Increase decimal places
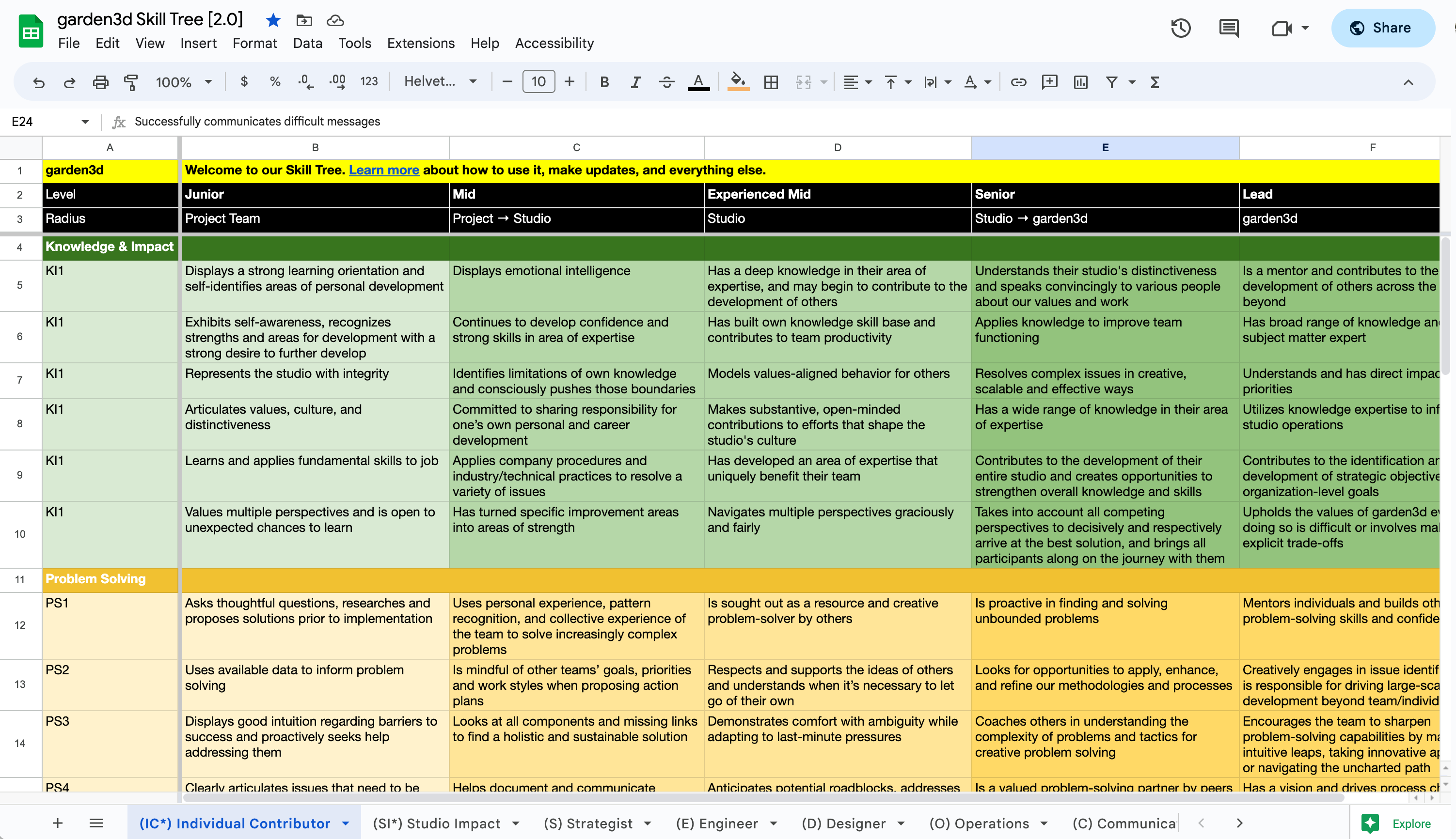The width and height of the screenshot is (1456, 839). (337, 82)
